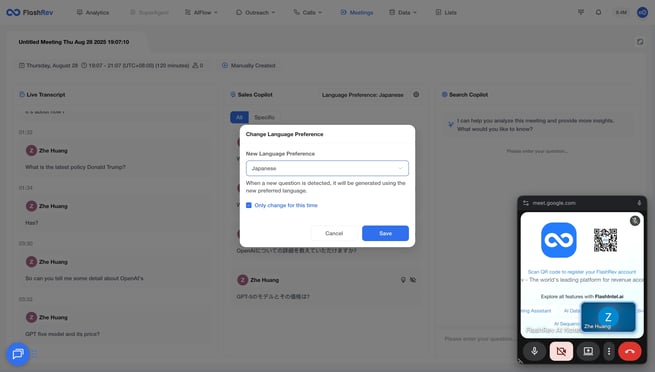This screenshot has height=372, width=655.
Task: Go to the Meetings tab
Action: 357,13
